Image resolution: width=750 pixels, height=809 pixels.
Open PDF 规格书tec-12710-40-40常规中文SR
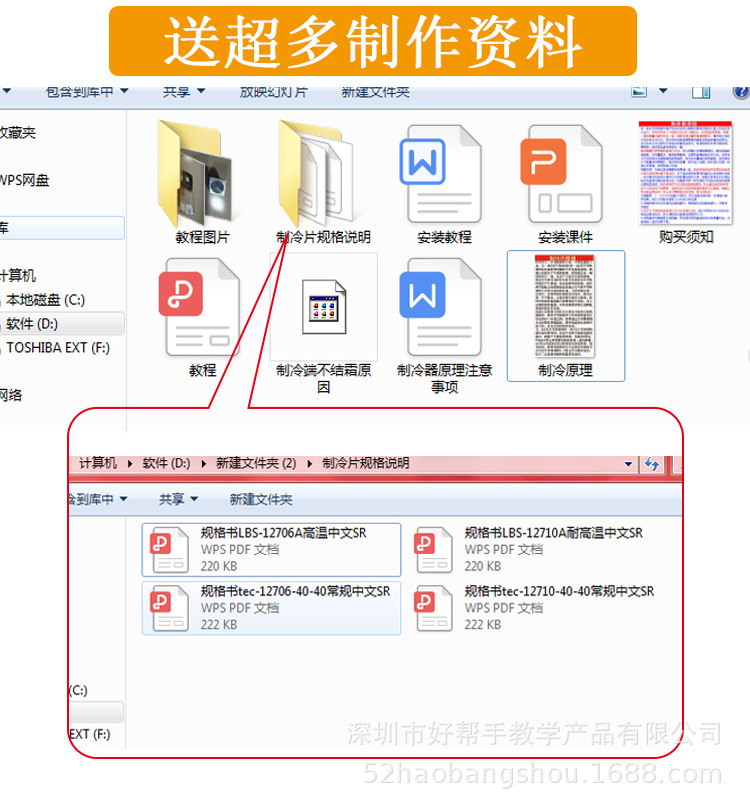536,608
